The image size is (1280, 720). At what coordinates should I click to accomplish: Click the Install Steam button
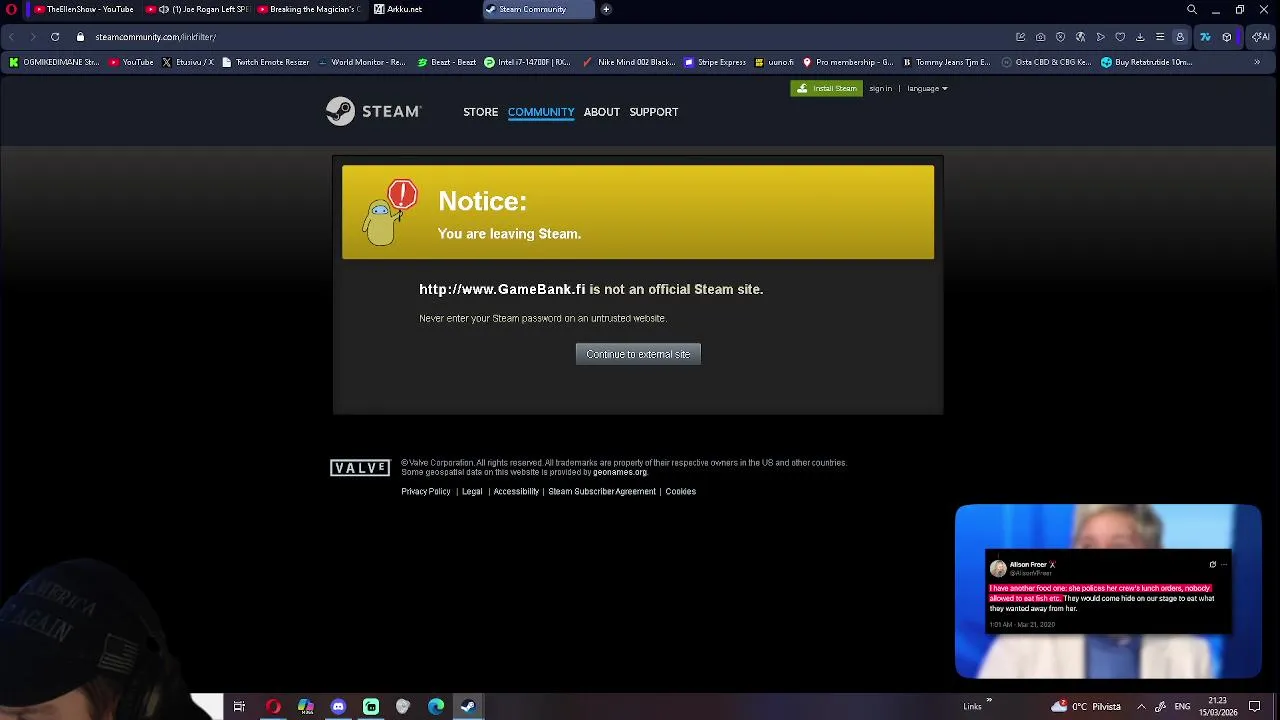(826, 88)
